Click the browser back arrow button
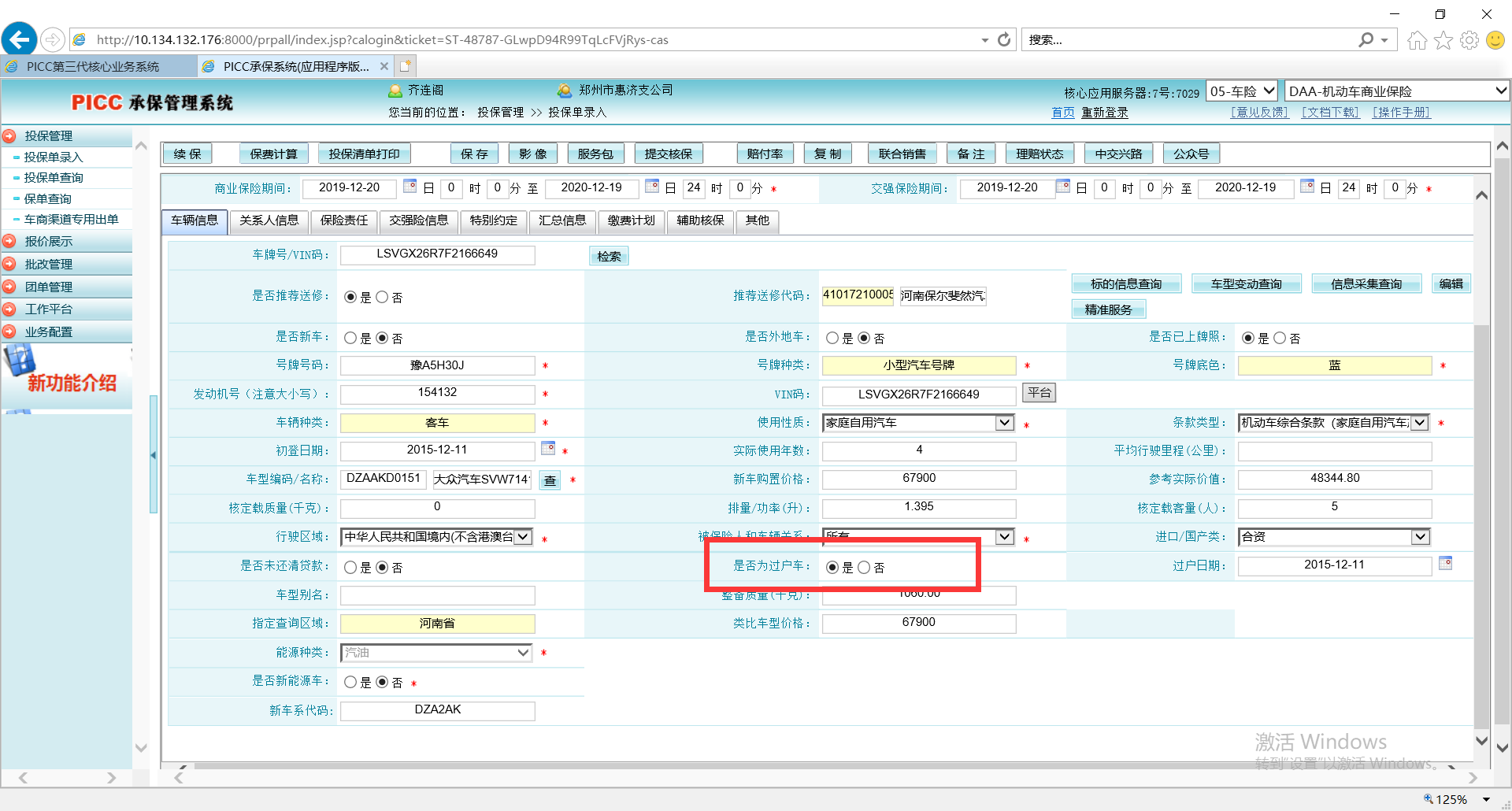 click(x=20, y=39)
